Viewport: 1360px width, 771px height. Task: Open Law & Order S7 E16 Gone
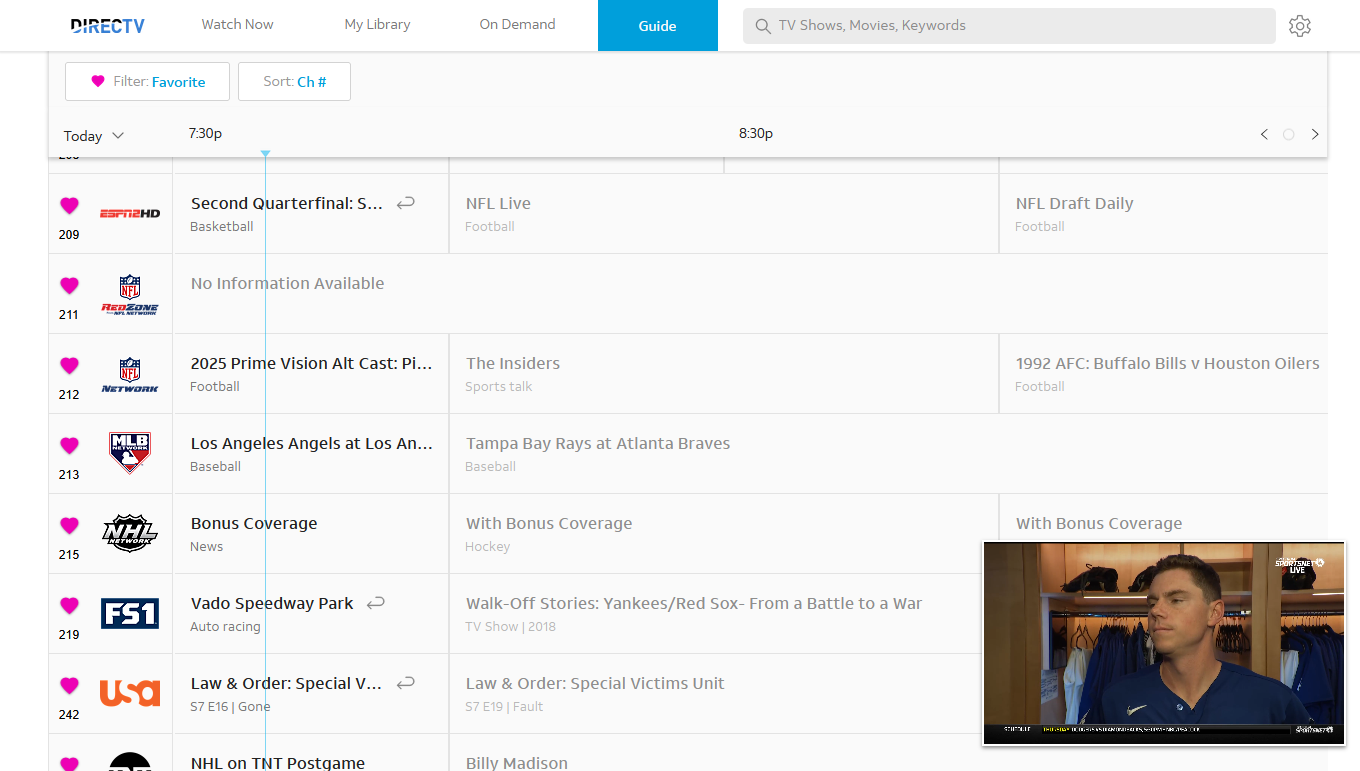point(310,693)
